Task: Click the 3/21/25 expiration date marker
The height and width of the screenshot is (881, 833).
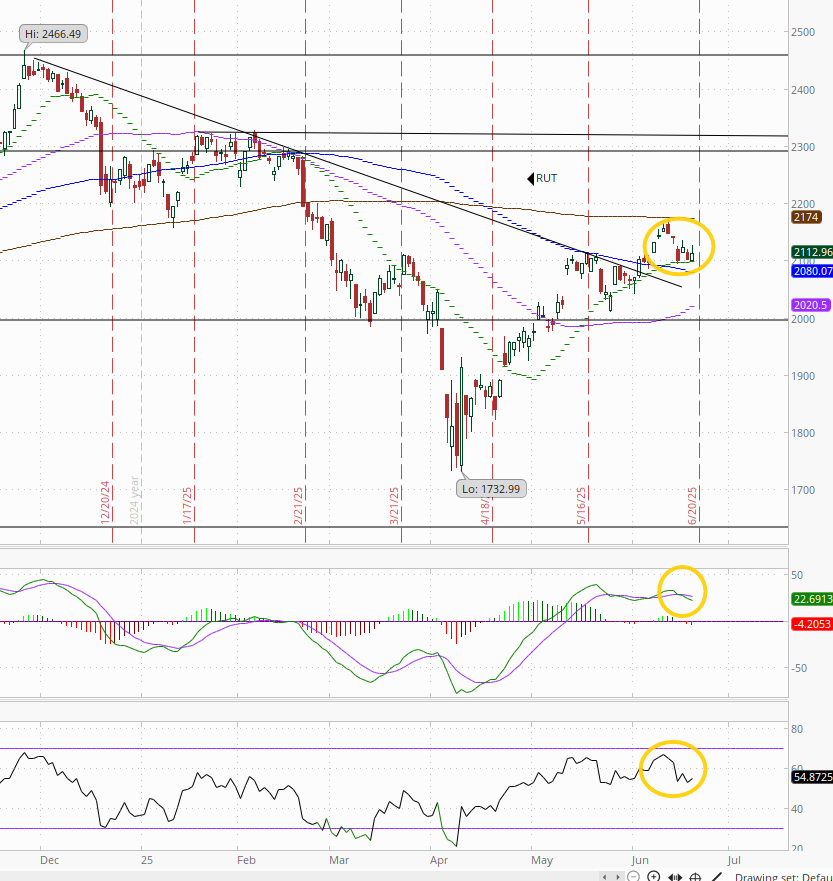Action: [x=394, y=506]
